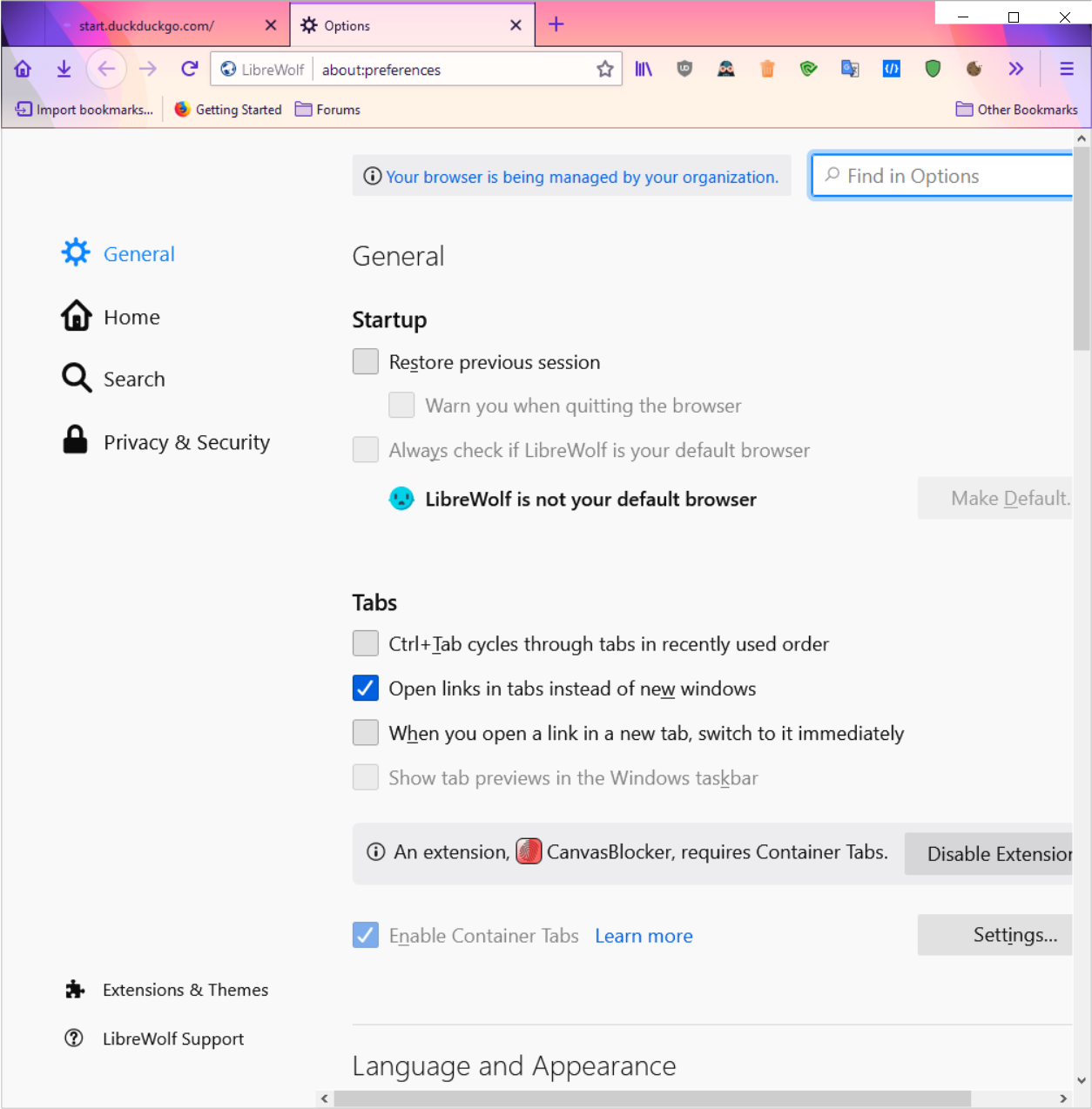Open the masked-face extension icon
This screenshot has width=1092, height=1109.
726,69
